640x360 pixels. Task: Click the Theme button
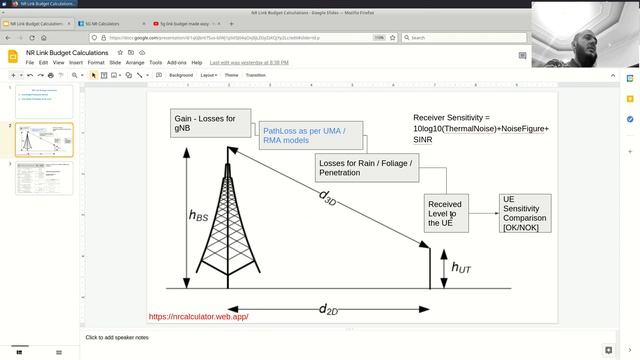click(x=231, y=75)
